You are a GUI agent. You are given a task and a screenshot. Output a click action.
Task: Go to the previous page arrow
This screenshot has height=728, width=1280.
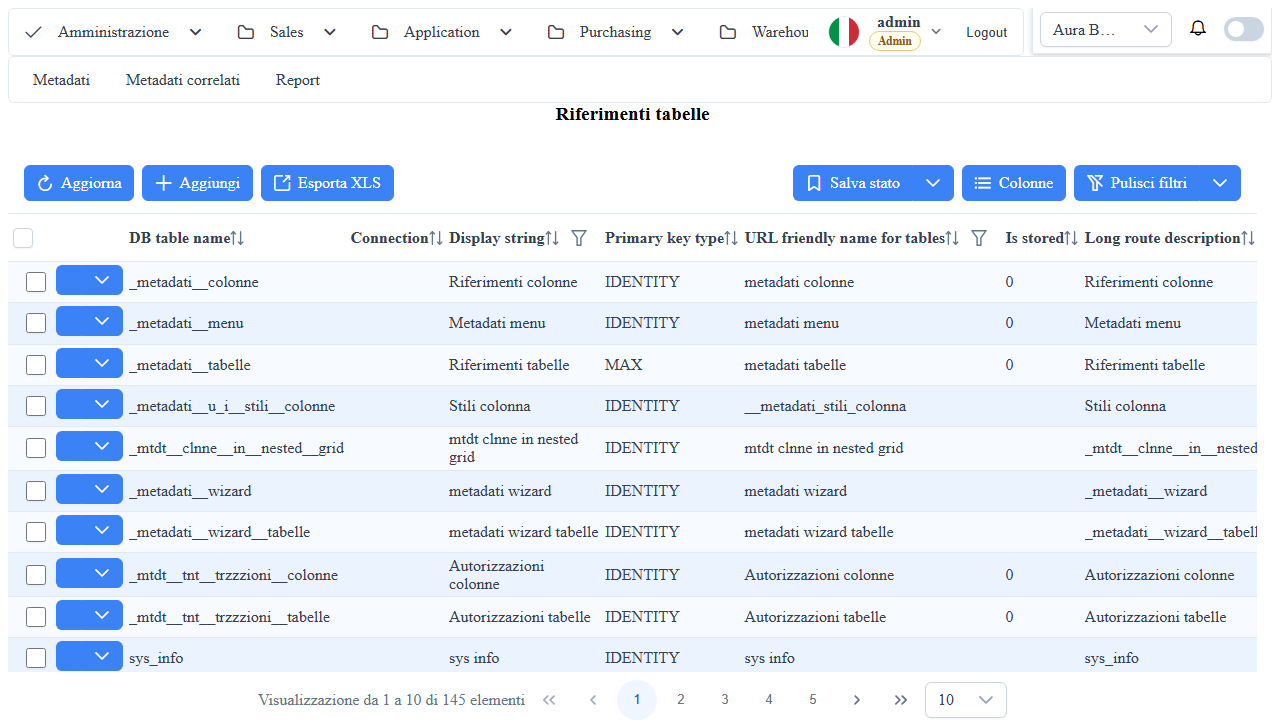coord(593,700)
